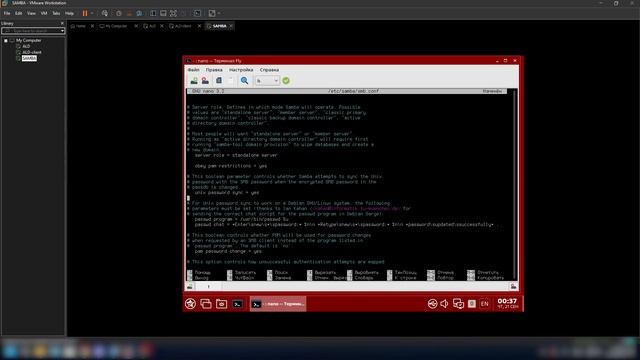The height and width of the screenshot is (360, 640).
Task: Close the SAMBA tab
Action: 231,26
